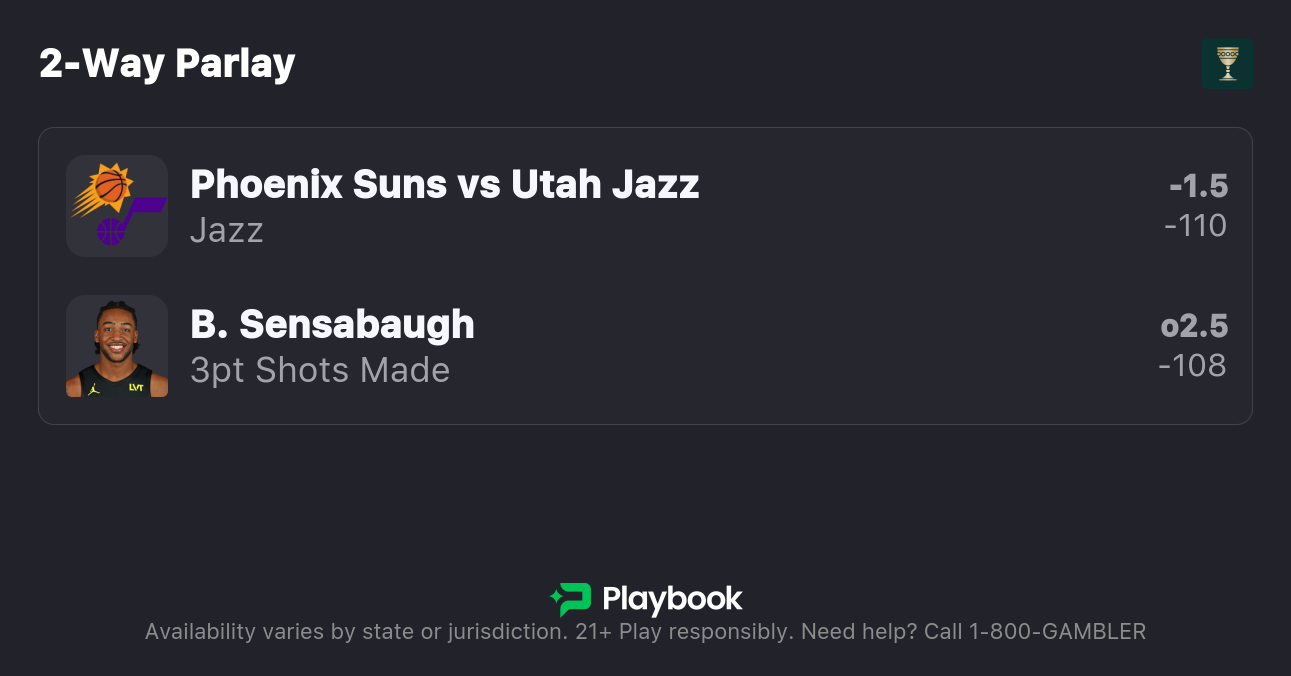Click the 3pt Shots Made label
Screen dimensions: 1291x676
tap(320, 370)
